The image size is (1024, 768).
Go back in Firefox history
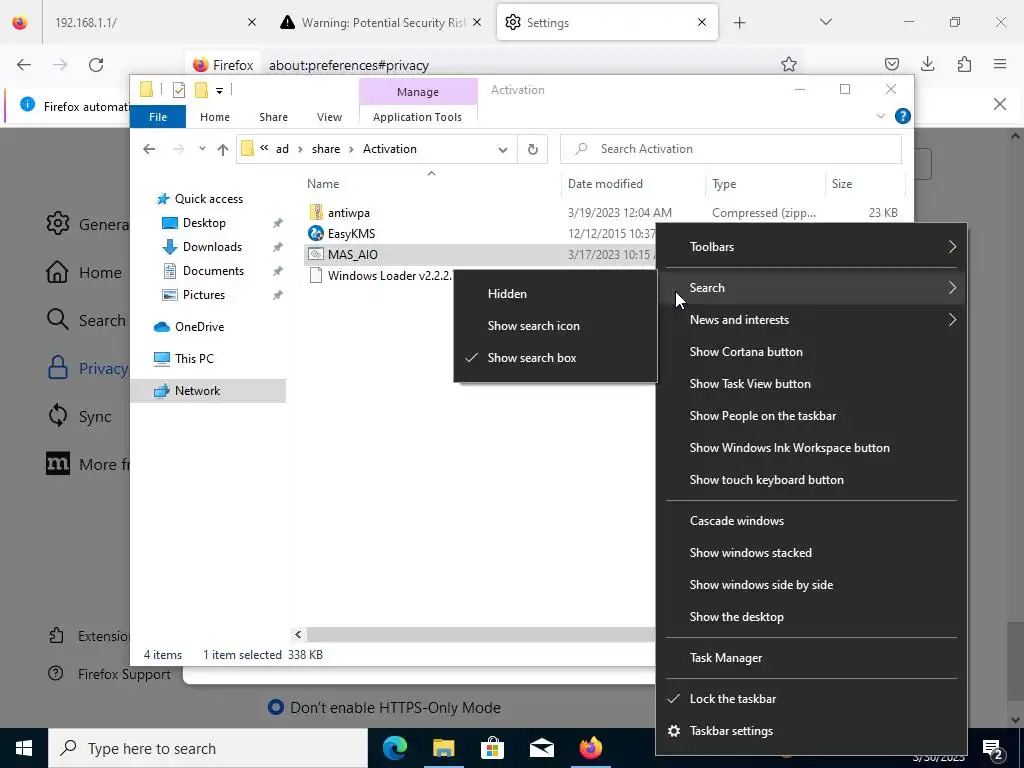(x=24, y=65)
